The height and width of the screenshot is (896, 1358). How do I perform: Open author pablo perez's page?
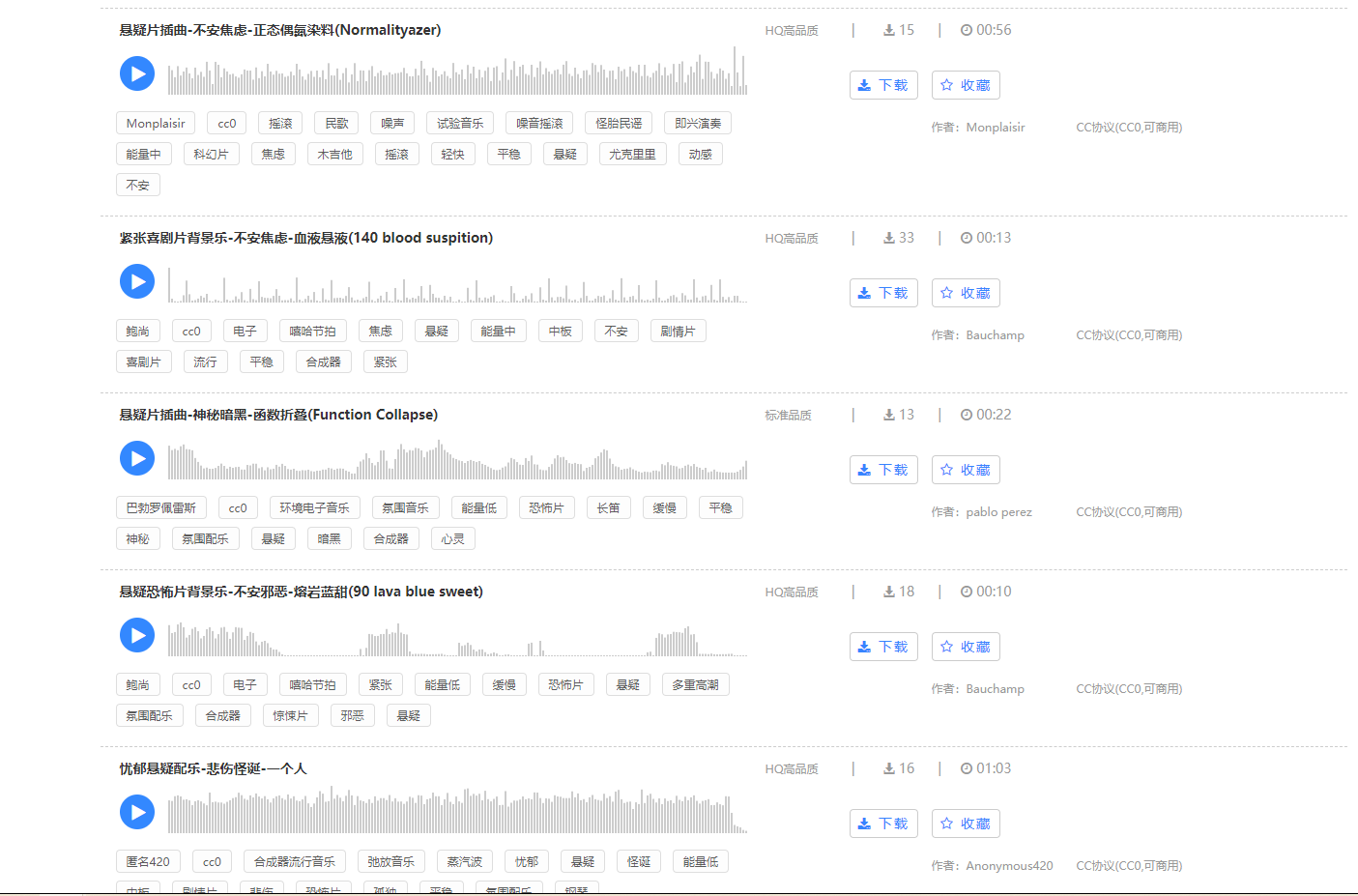pos(999,511)
